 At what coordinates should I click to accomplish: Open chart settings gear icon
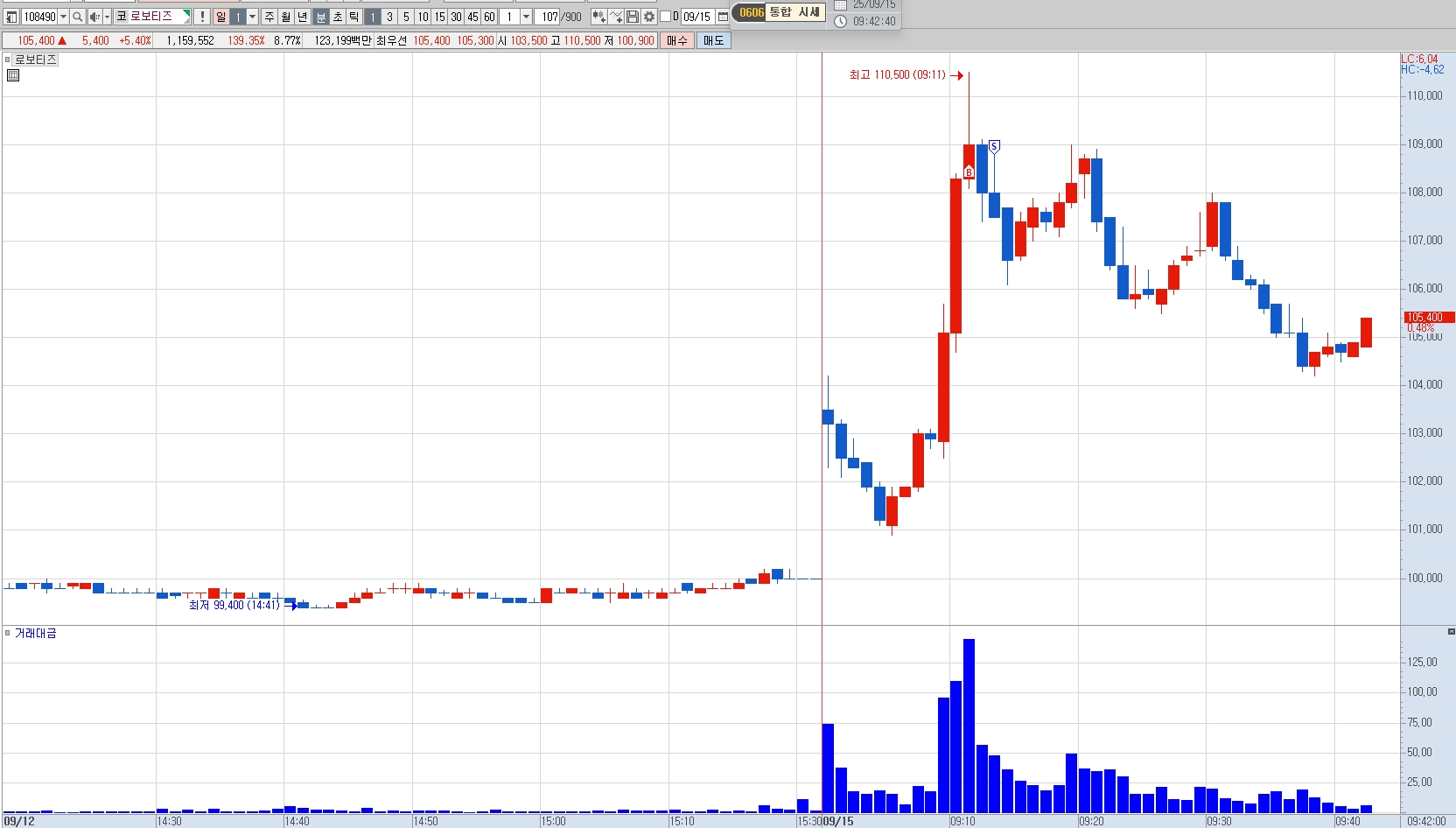tap(649, 17)
